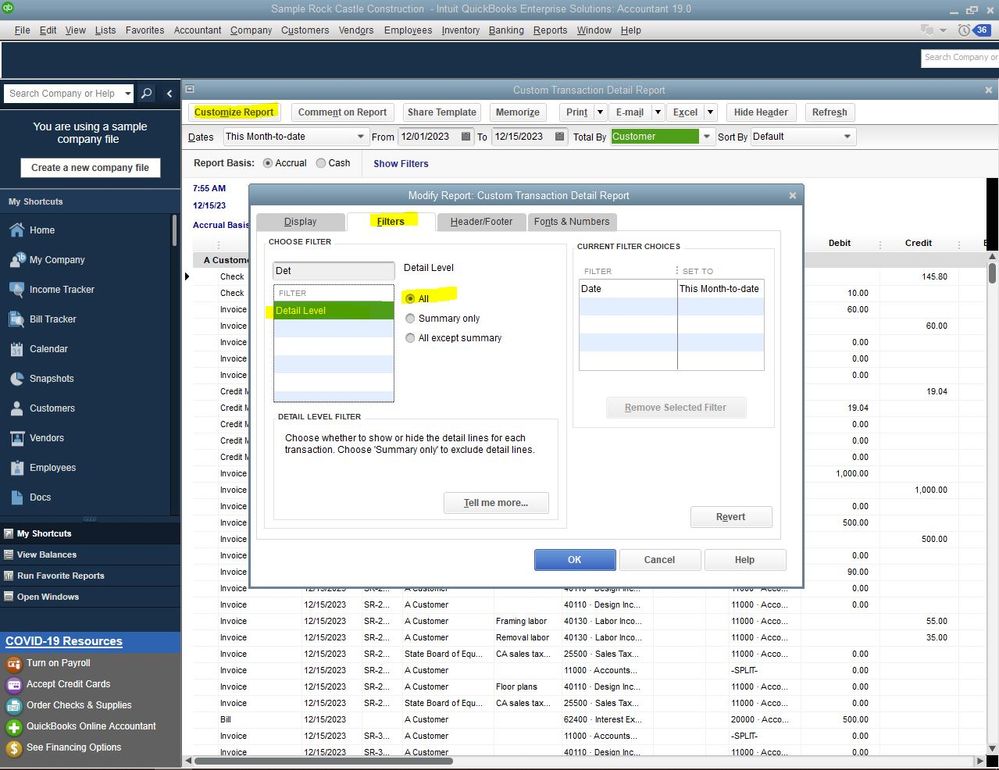Click the Customize Report button
Screen dimensions: 999x770
coord(234,112)
